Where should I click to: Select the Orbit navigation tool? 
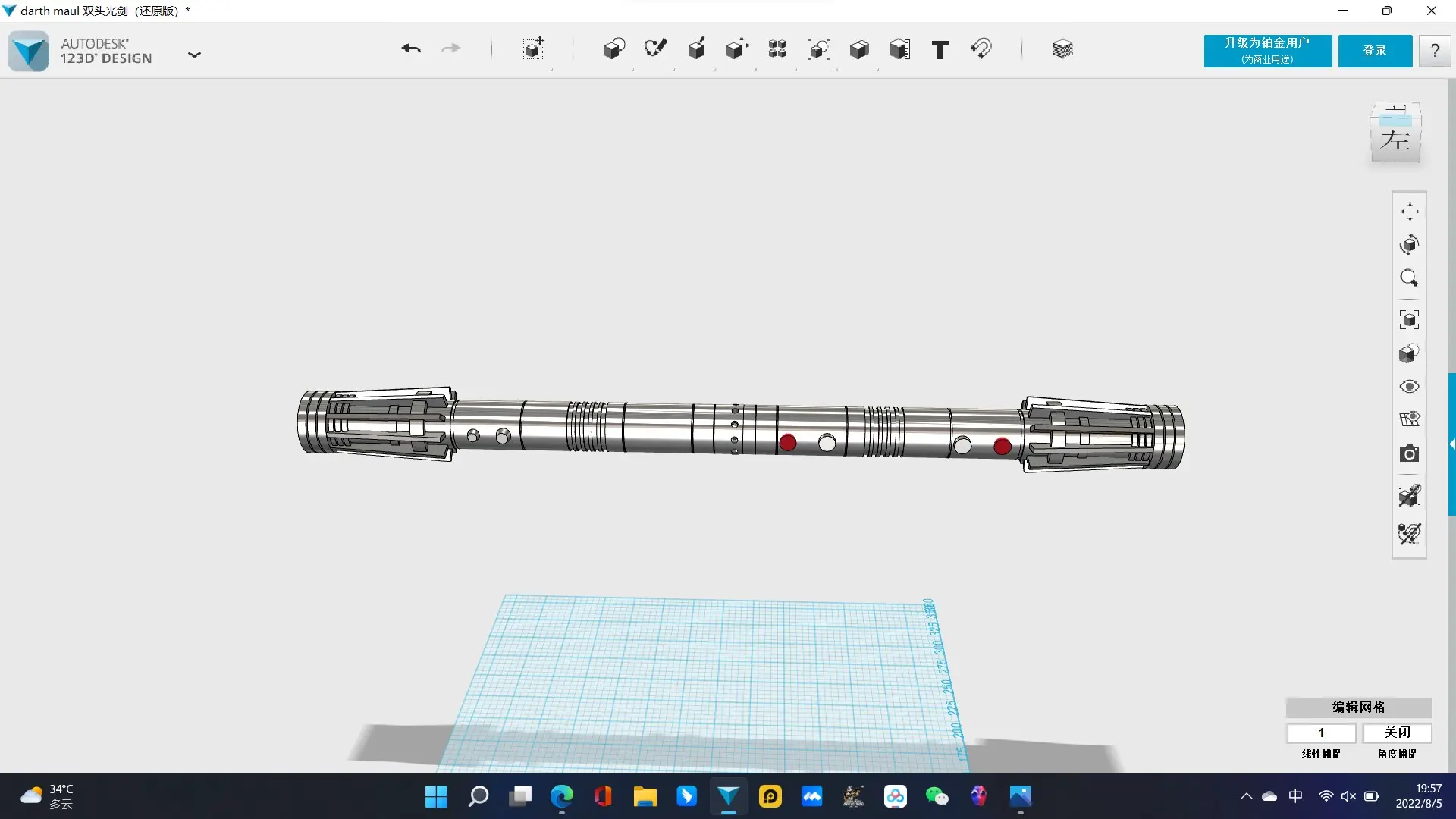point(1410,244)
